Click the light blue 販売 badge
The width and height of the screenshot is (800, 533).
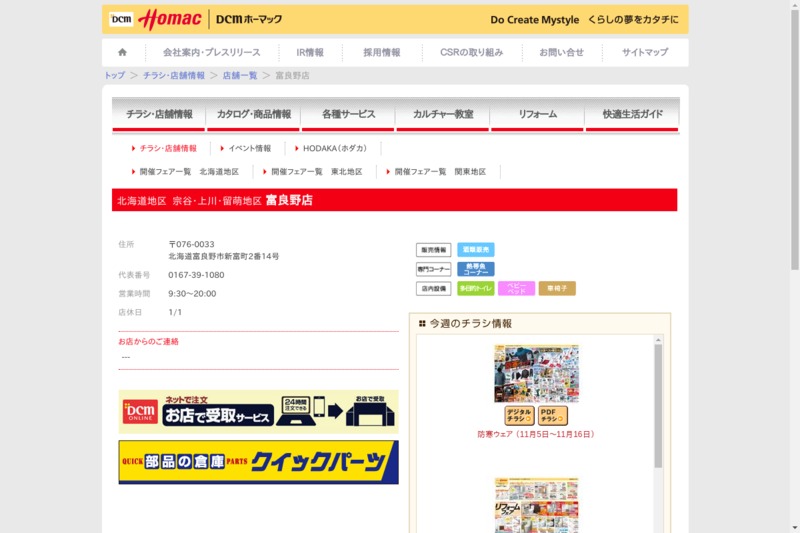click(476, 249)
